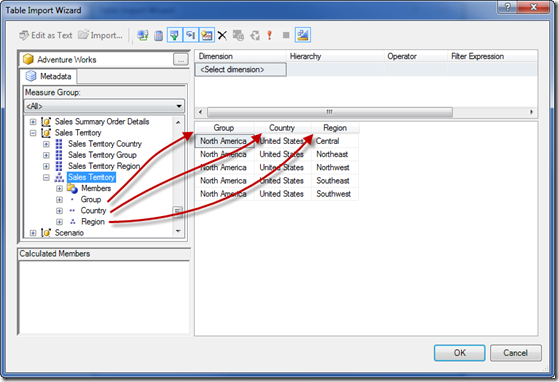This screenshot has height=382, width=559.
Task: Expand the Sales Territory Region attribute
Action: click(46, 166)
